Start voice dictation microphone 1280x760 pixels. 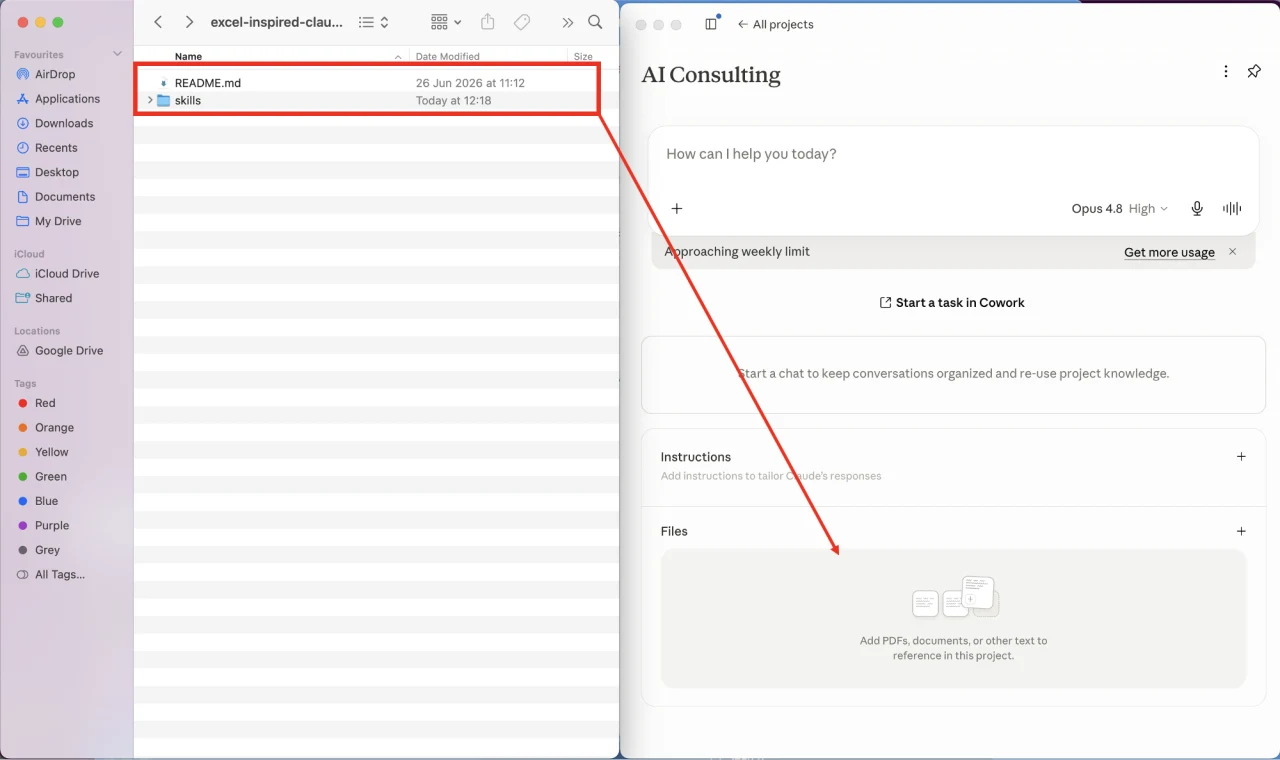point(1197,208)
